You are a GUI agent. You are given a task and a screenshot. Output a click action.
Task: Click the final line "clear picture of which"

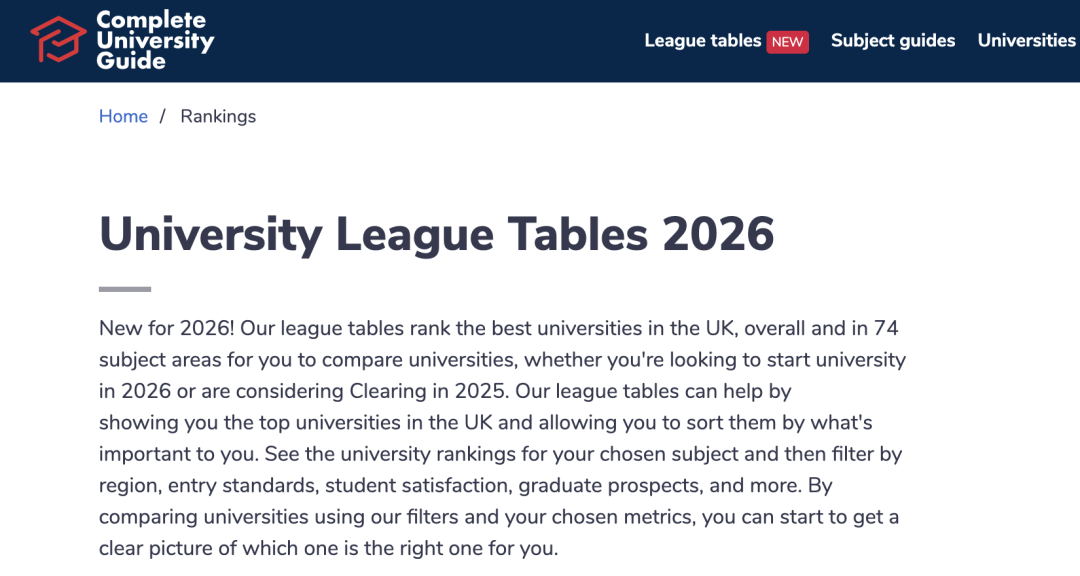(328, 549)
